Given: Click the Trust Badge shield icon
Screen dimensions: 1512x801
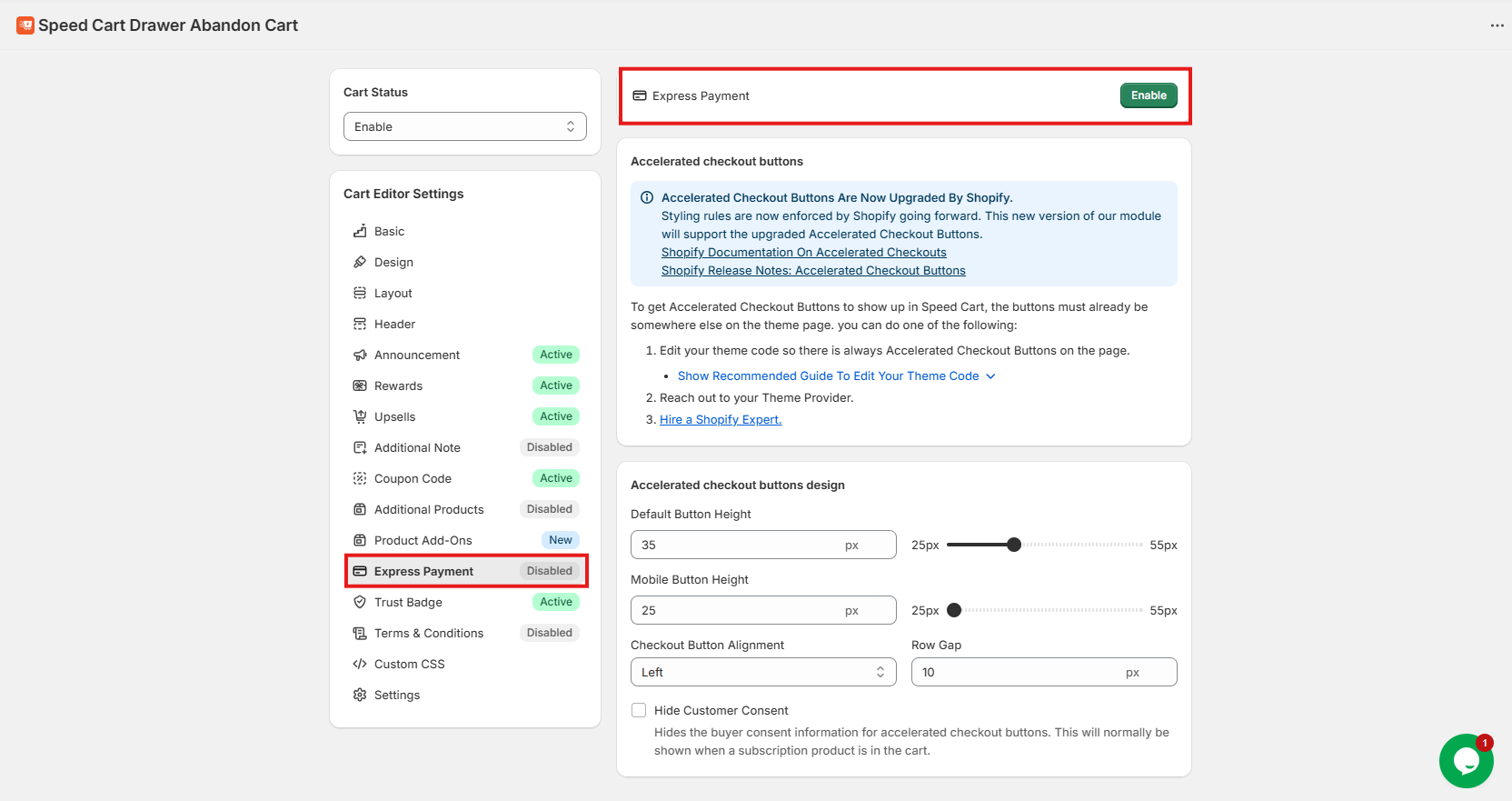Looking at the screenshot, I should (360, 602).
